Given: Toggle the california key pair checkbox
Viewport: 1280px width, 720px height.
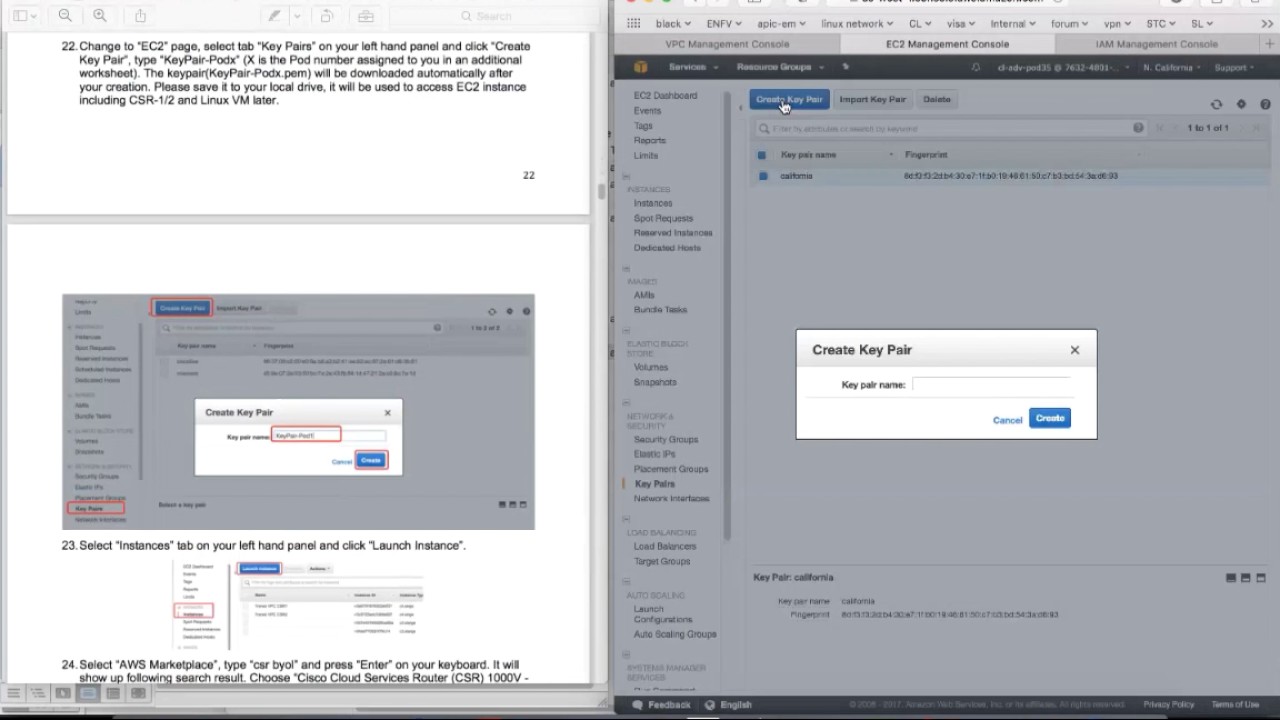Looking at the screenshot, I should point(762,176).
